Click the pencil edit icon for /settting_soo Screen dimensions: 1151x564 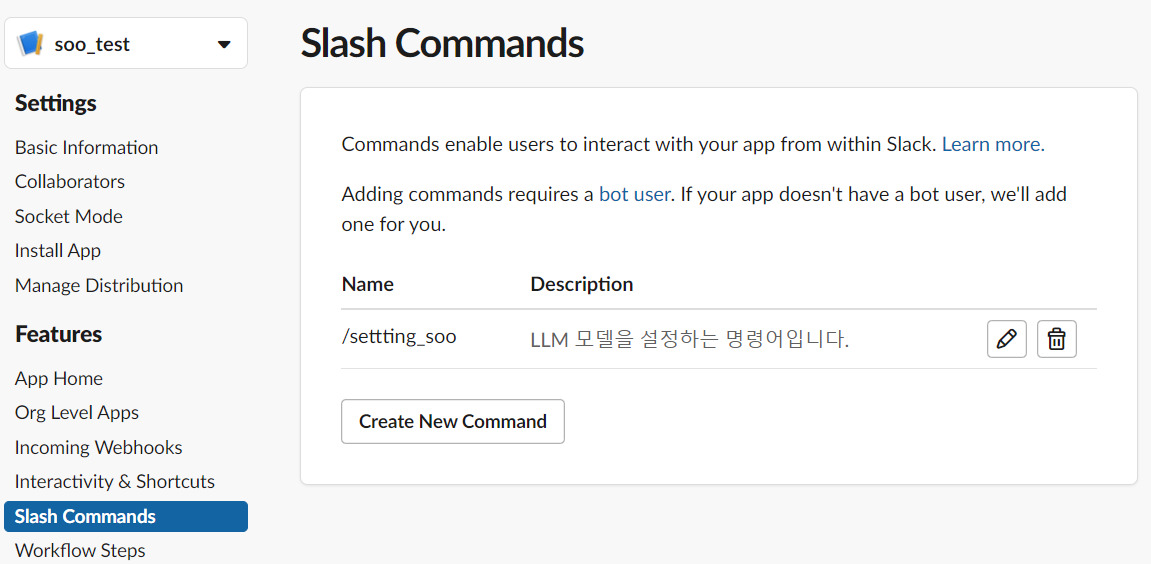pos(1006,339)
